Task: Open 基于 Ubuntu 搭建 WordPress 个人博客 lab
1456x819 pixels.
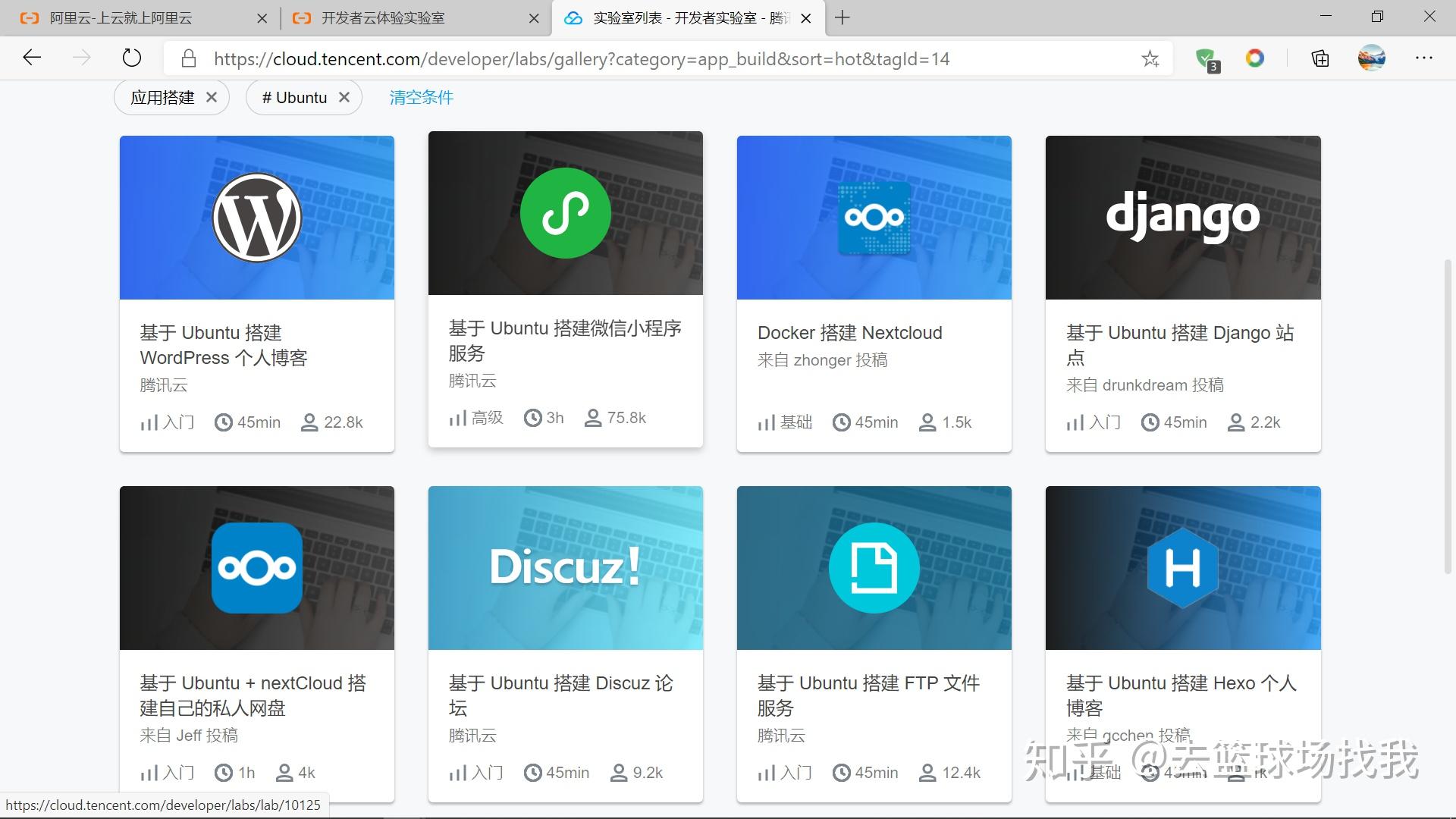Action: pyautogui.click(x=224, y=345)
